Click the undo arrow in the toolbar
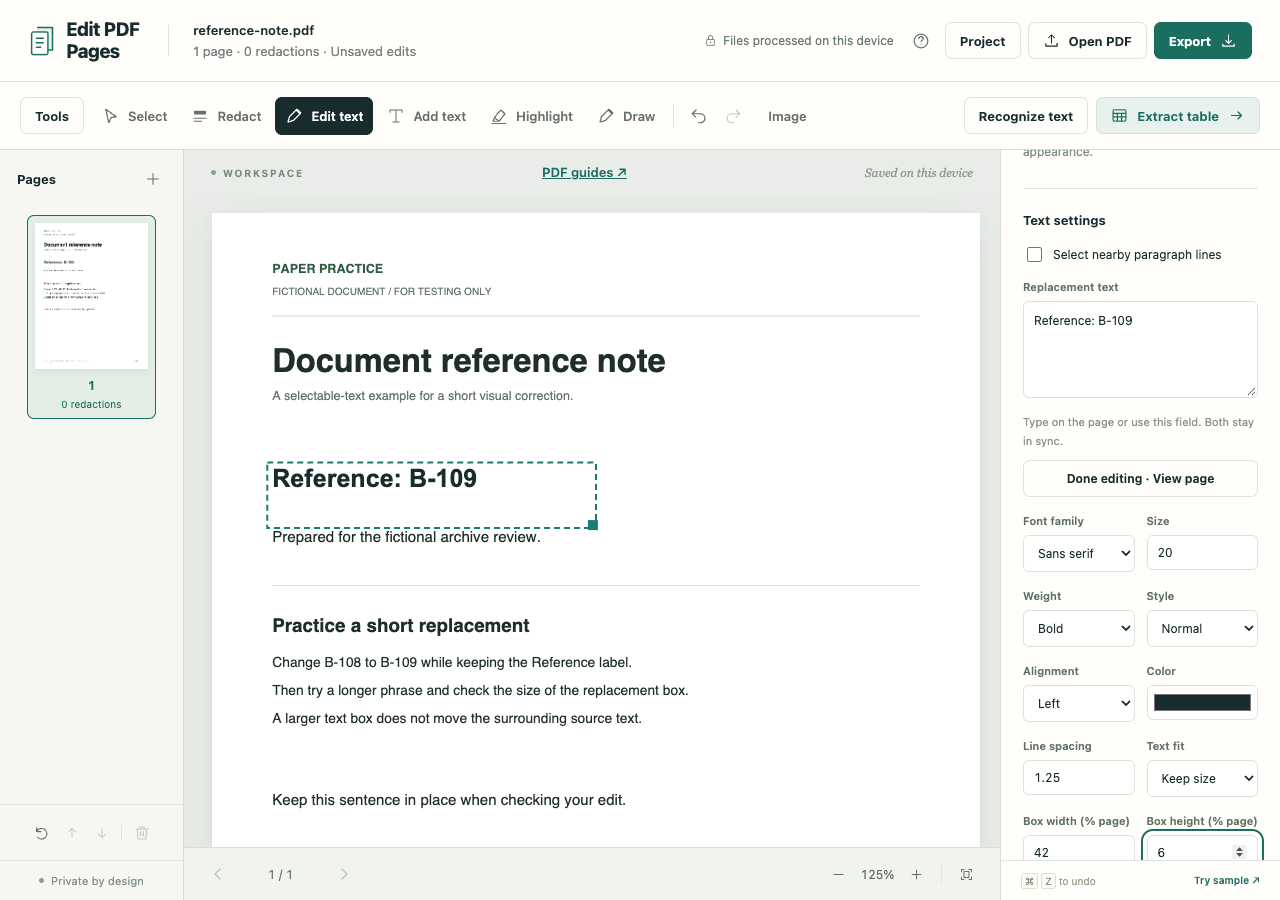Screen dimensions: 1280x900 tap(699, 116)
